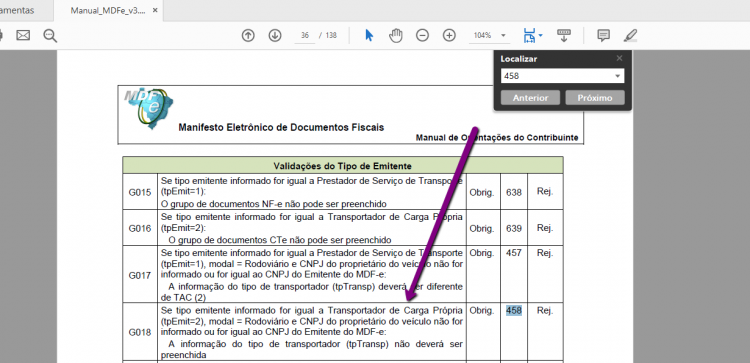
Task: Click the G018 row label
Action: point(140,332)
